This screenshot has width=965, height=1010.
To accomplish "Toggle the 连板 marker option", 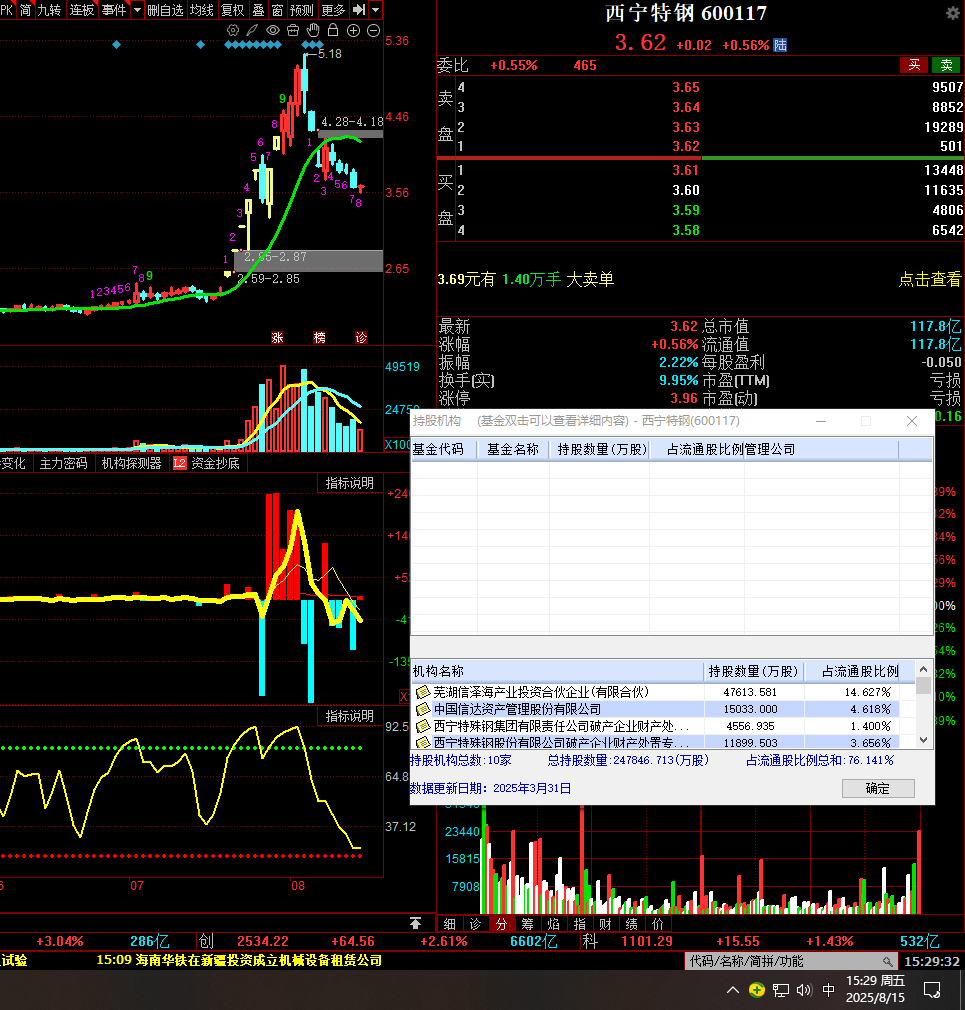I will coord(82,10).
